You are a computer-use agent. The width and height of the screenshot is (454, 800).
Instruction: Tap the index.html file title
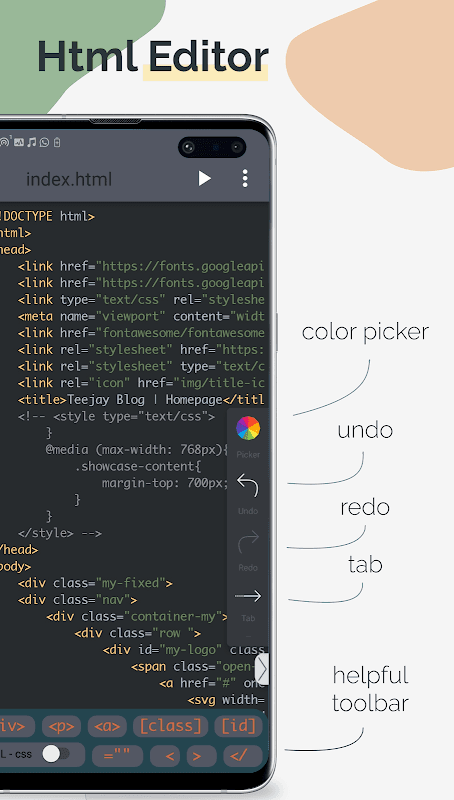(69, 179)
